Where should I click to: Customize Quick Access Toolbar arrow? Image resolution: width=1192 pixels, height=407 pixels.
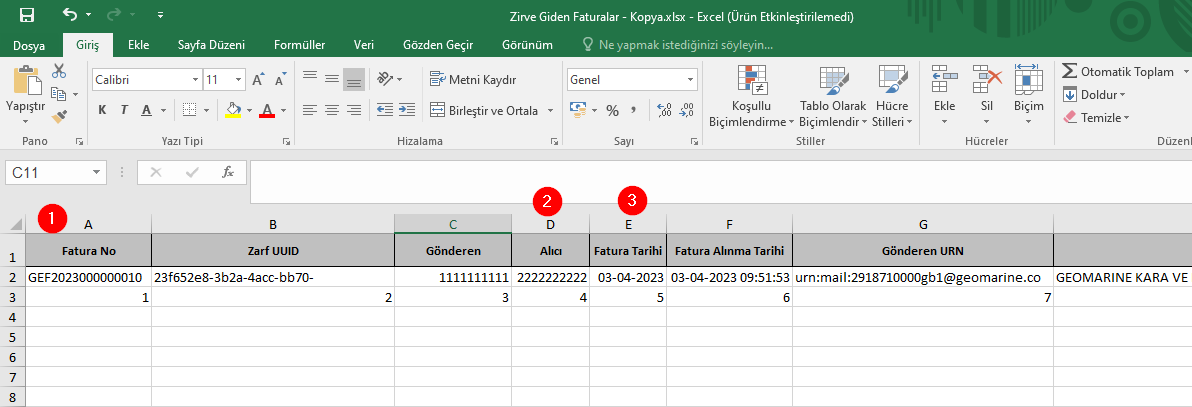(160, 15)
